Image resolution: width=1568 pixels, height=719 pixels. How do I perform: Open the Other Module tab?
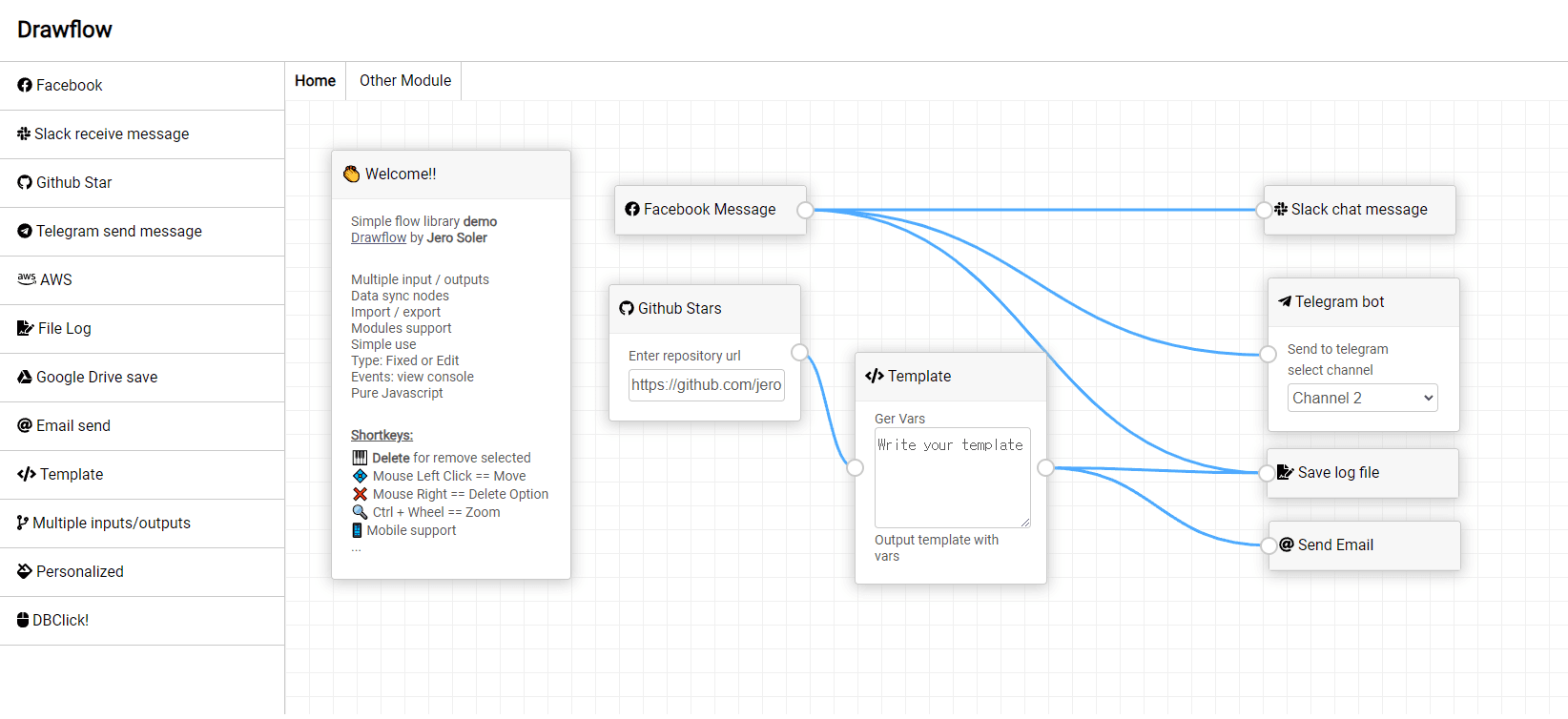(404, 81)
